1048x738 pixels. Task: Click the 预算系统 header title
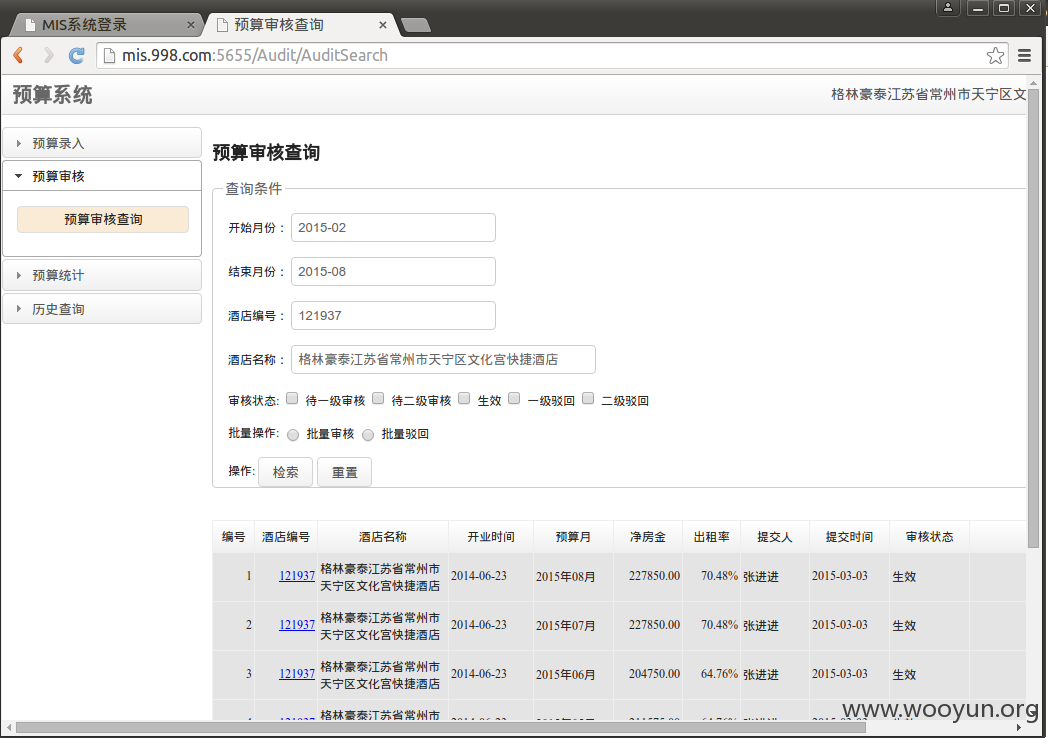coord(52,95)
